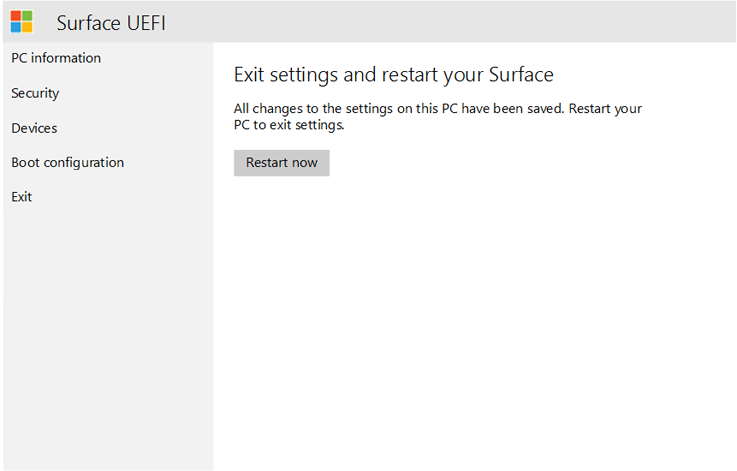Screen dimensions: 737x471
Task: Click empty sidebar area below Exit
Action: click(107, 330)
